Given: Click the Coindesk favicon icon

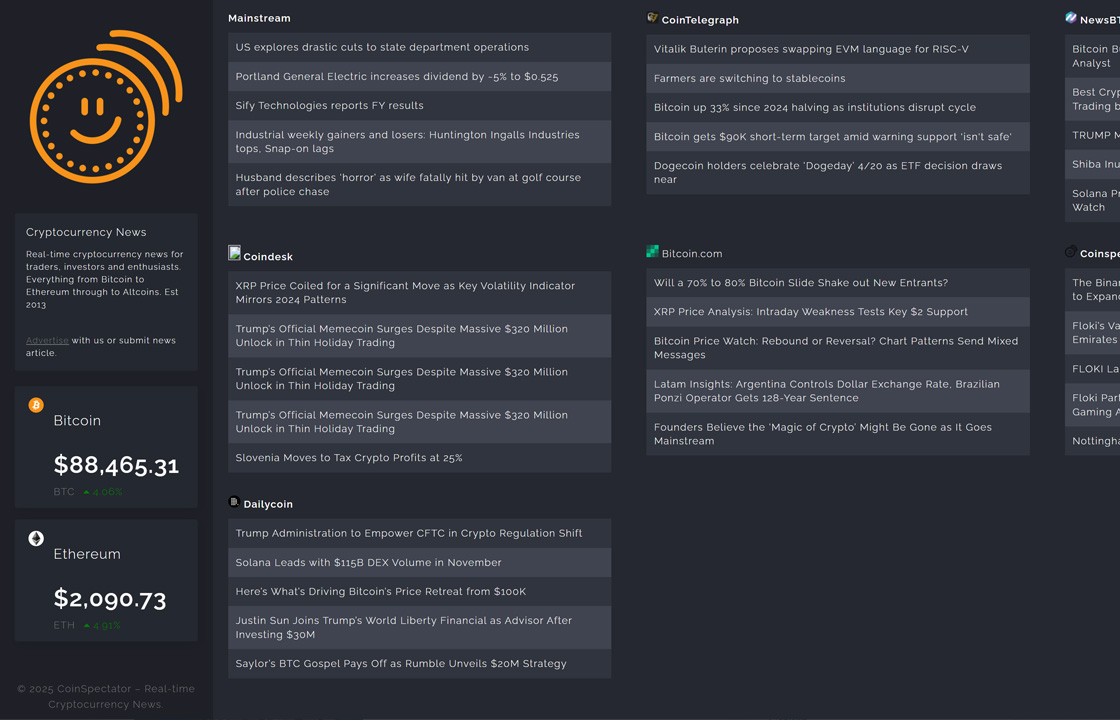Looking at the screenshot, I should pos(234,254).
